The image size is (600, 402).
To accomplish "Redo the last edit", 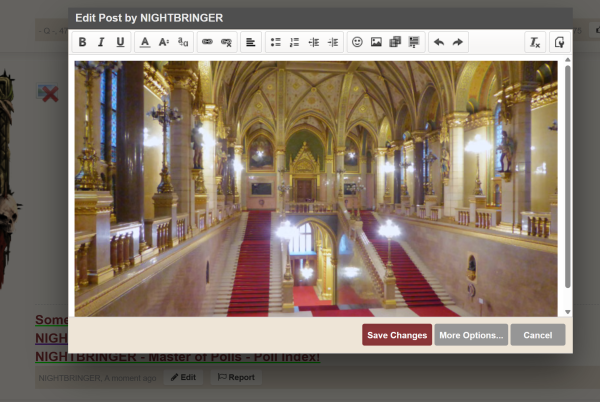I will [457, 42].
